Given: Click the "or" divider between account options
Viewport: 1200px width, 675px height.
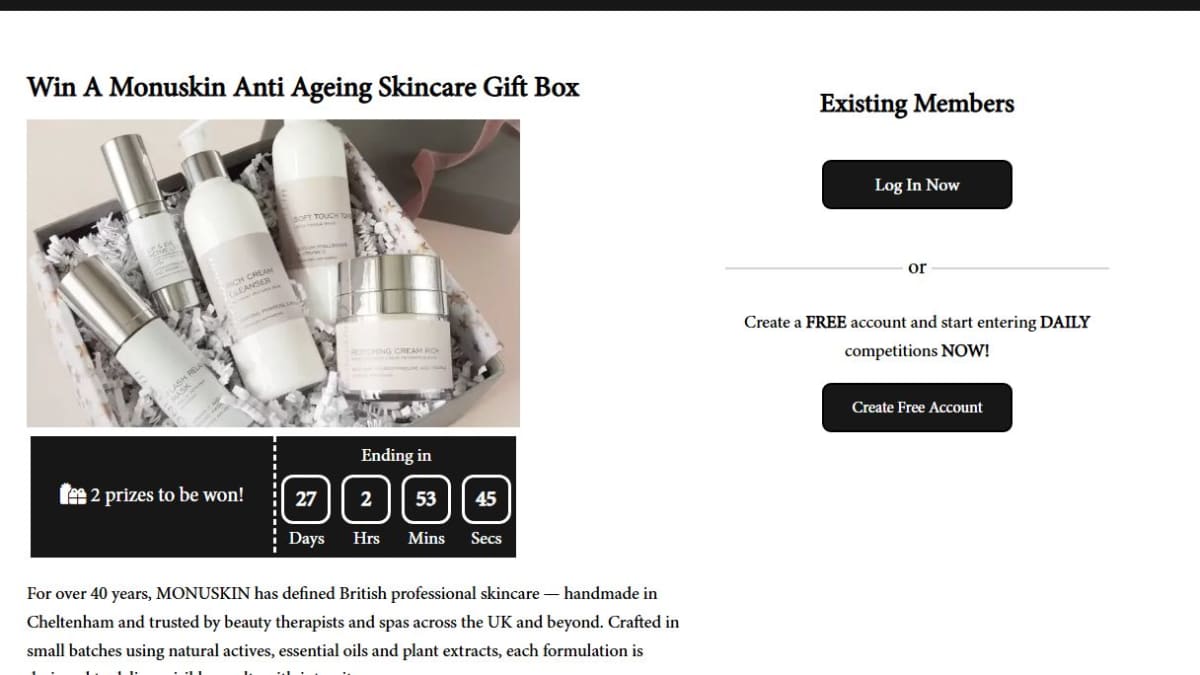Looking at the screenshot, I should pyautogui.click(x=917, y=267).
